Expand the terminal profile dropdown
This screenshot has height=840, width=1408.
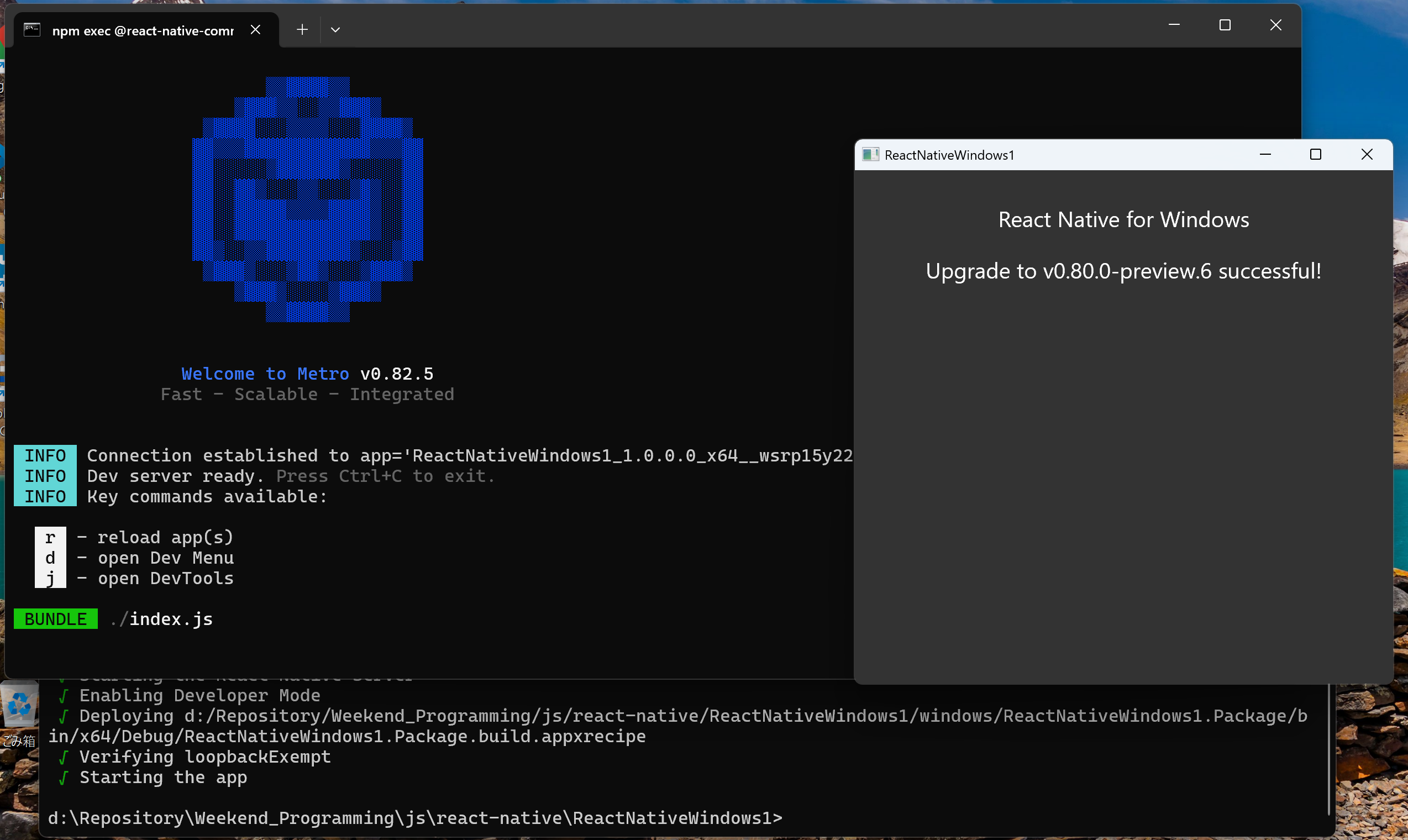coord(335,29)
